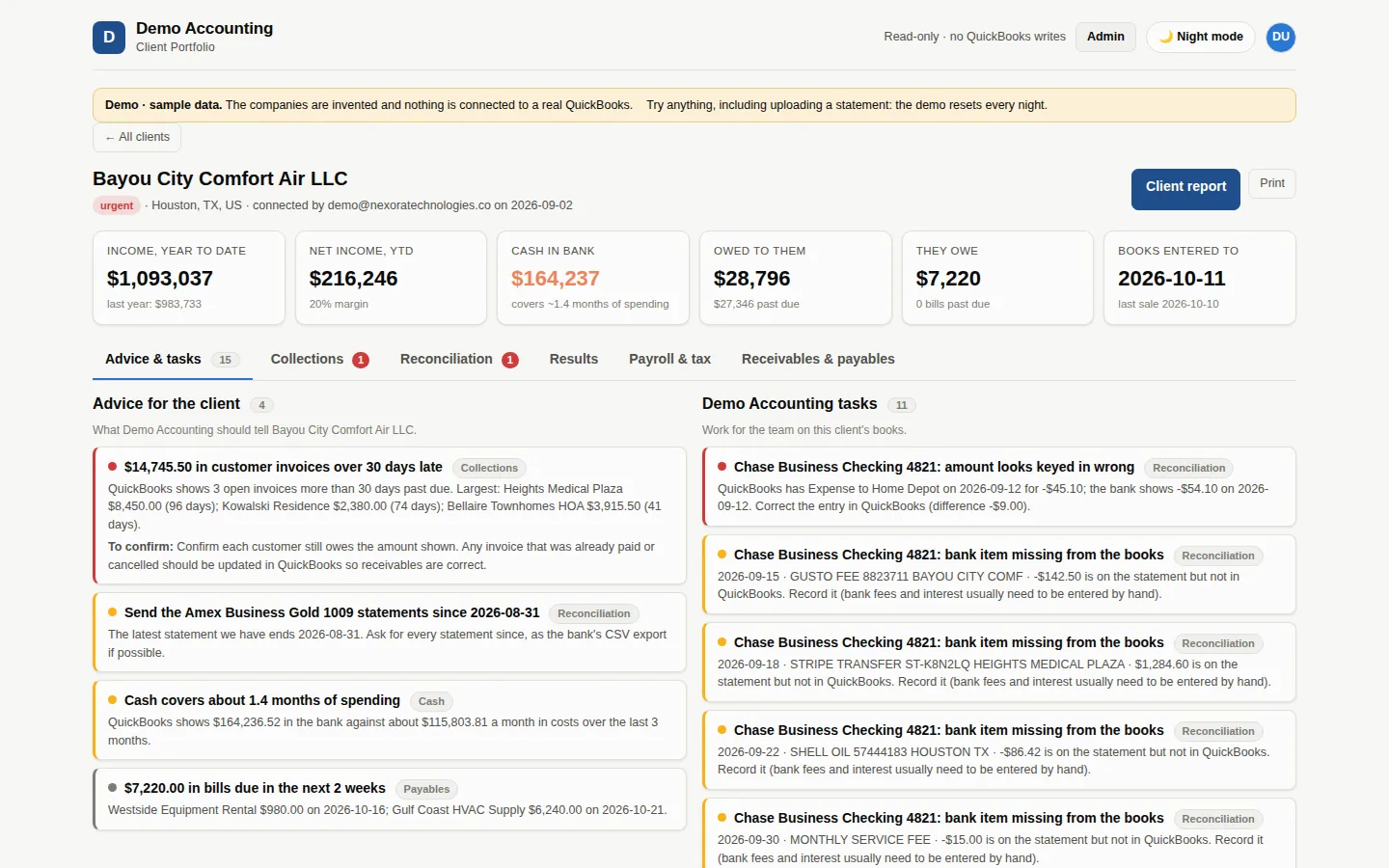Click the red Reconciliation tab badge 1
Image resolution: width=1389 pixels, height=868 pixels.
[510, 360]
